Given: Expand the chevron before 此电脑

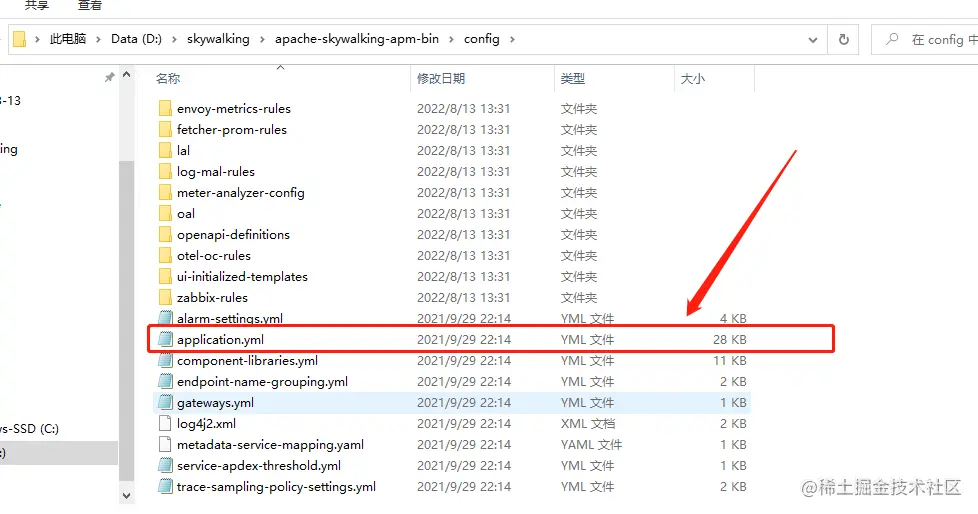Looking at the screenshot, I should [37, 39].
